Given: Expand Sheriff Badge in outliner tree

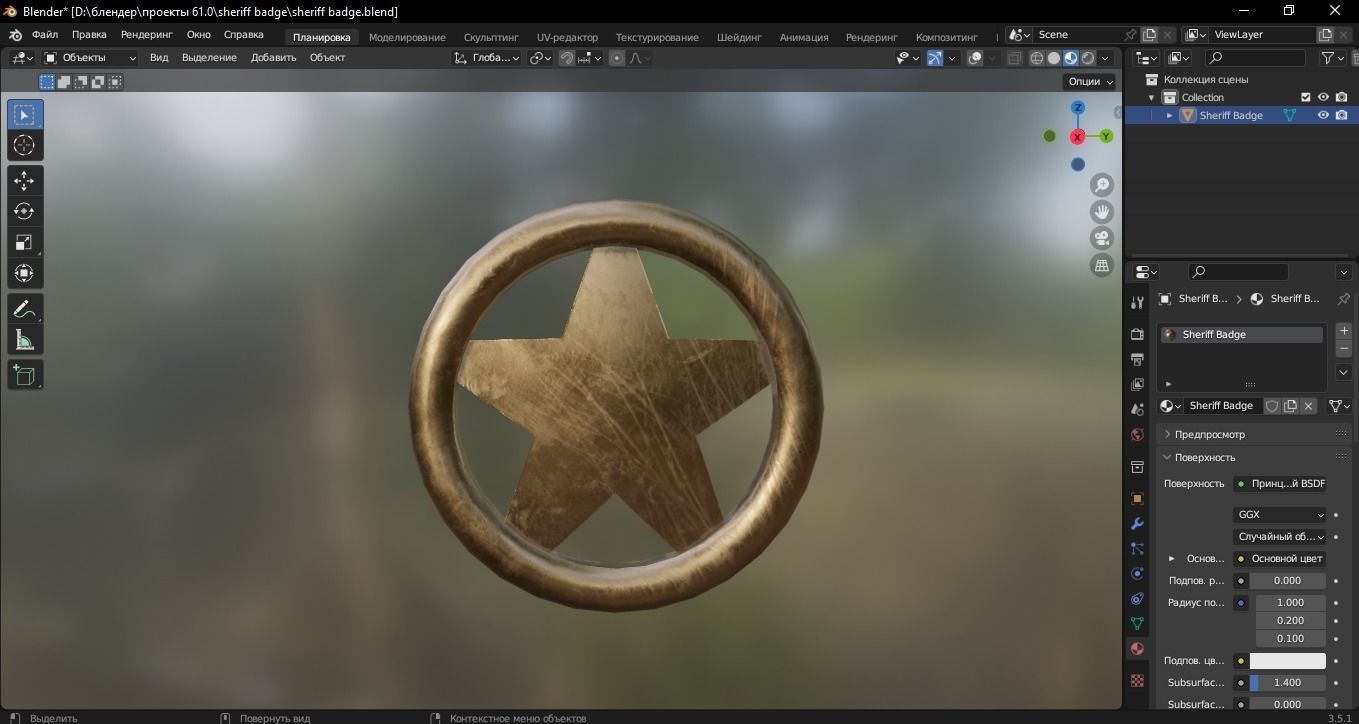Looking at the screenshot, I should point(1170,115).
